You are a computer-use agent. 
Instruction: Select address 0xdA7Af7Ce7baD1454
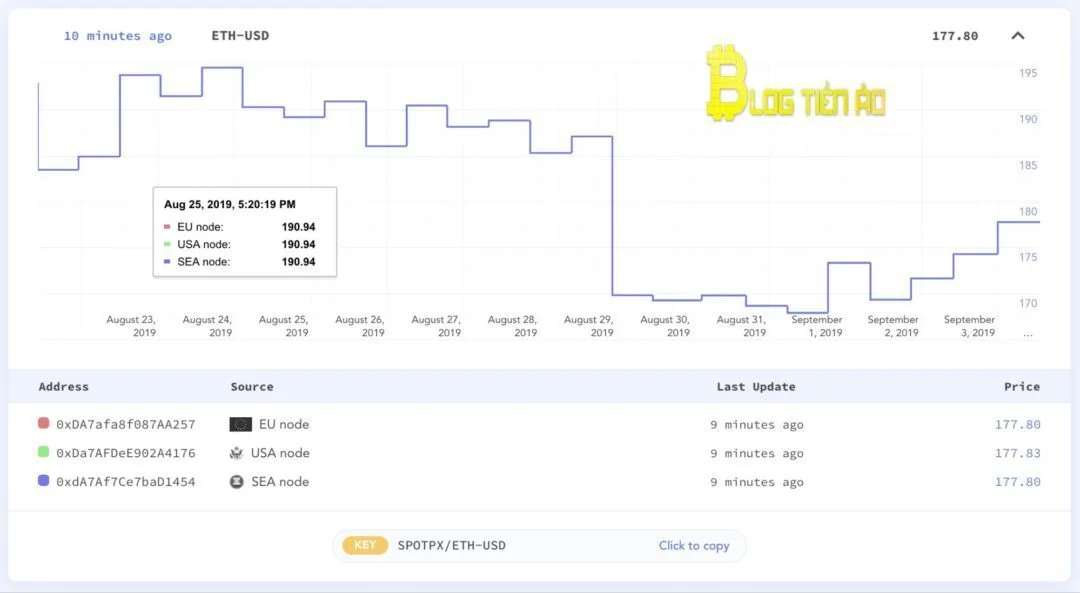coord(125,482)
